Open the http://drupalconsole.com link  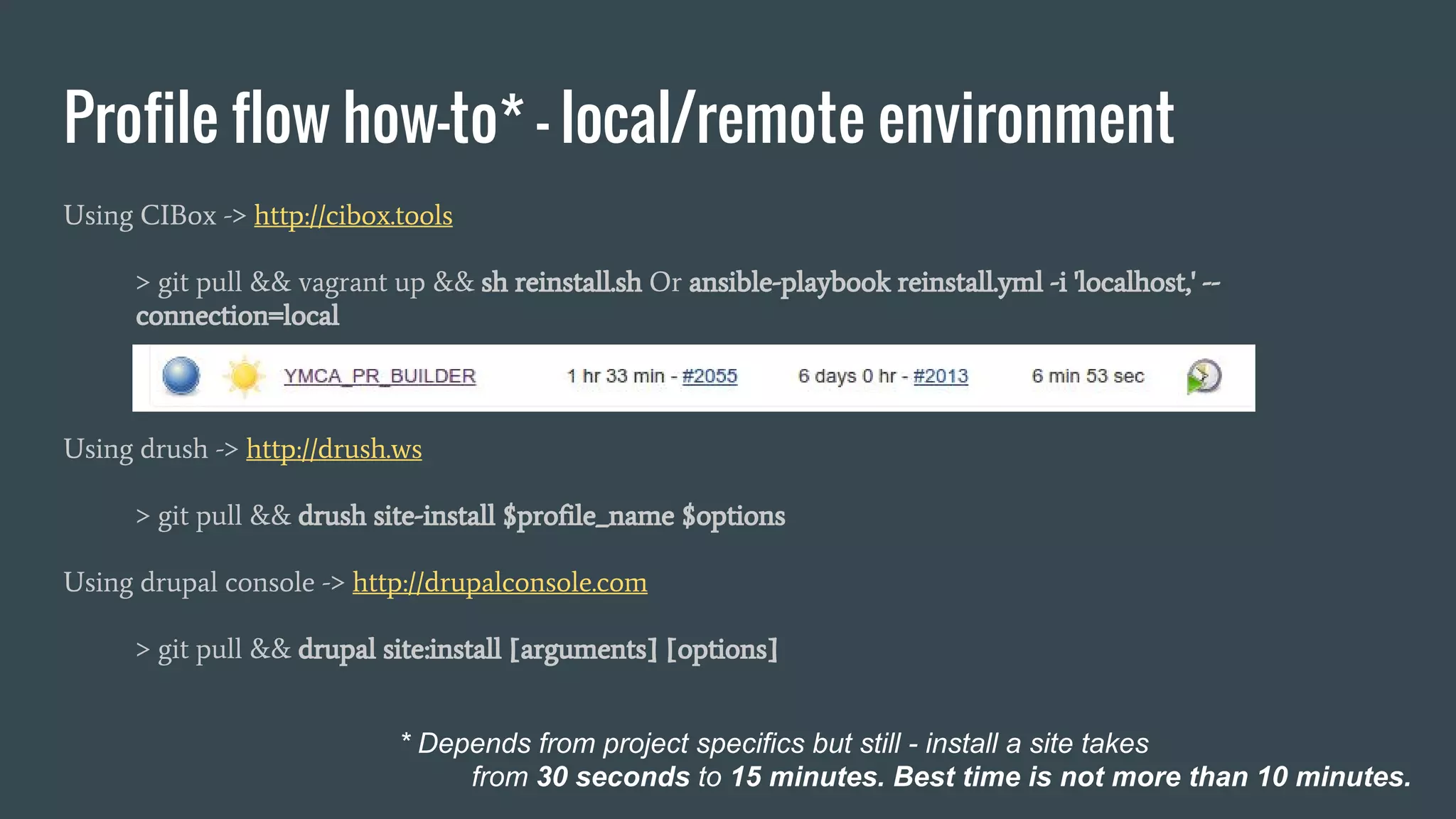pyautogui.click(x=499, y=582)
